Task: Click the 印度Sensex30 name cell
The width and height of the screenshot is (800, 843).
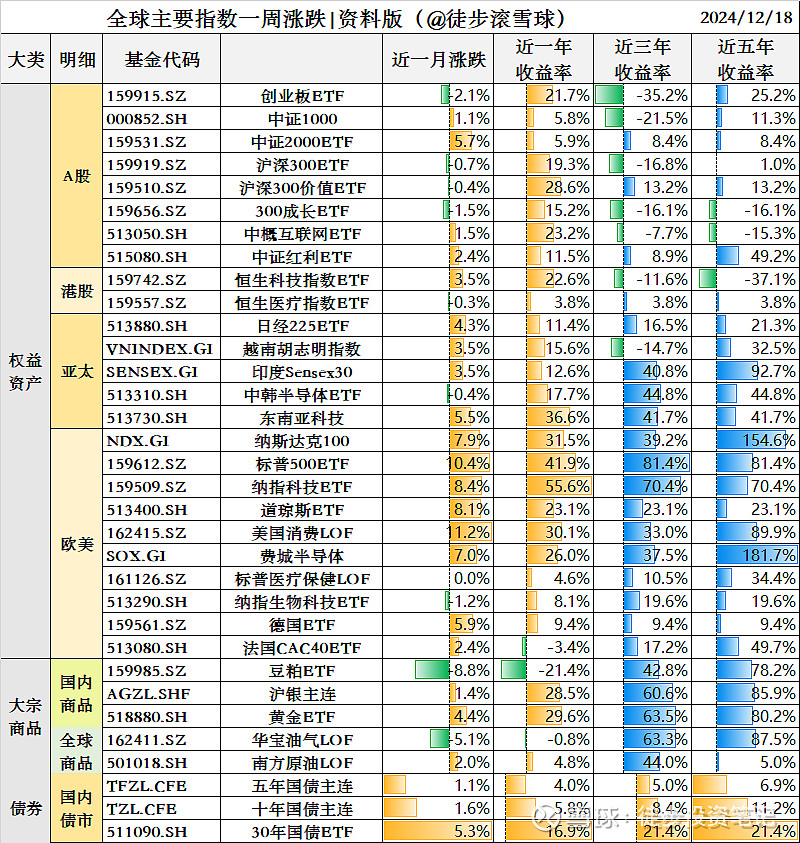Action: [x=302, y=372]
